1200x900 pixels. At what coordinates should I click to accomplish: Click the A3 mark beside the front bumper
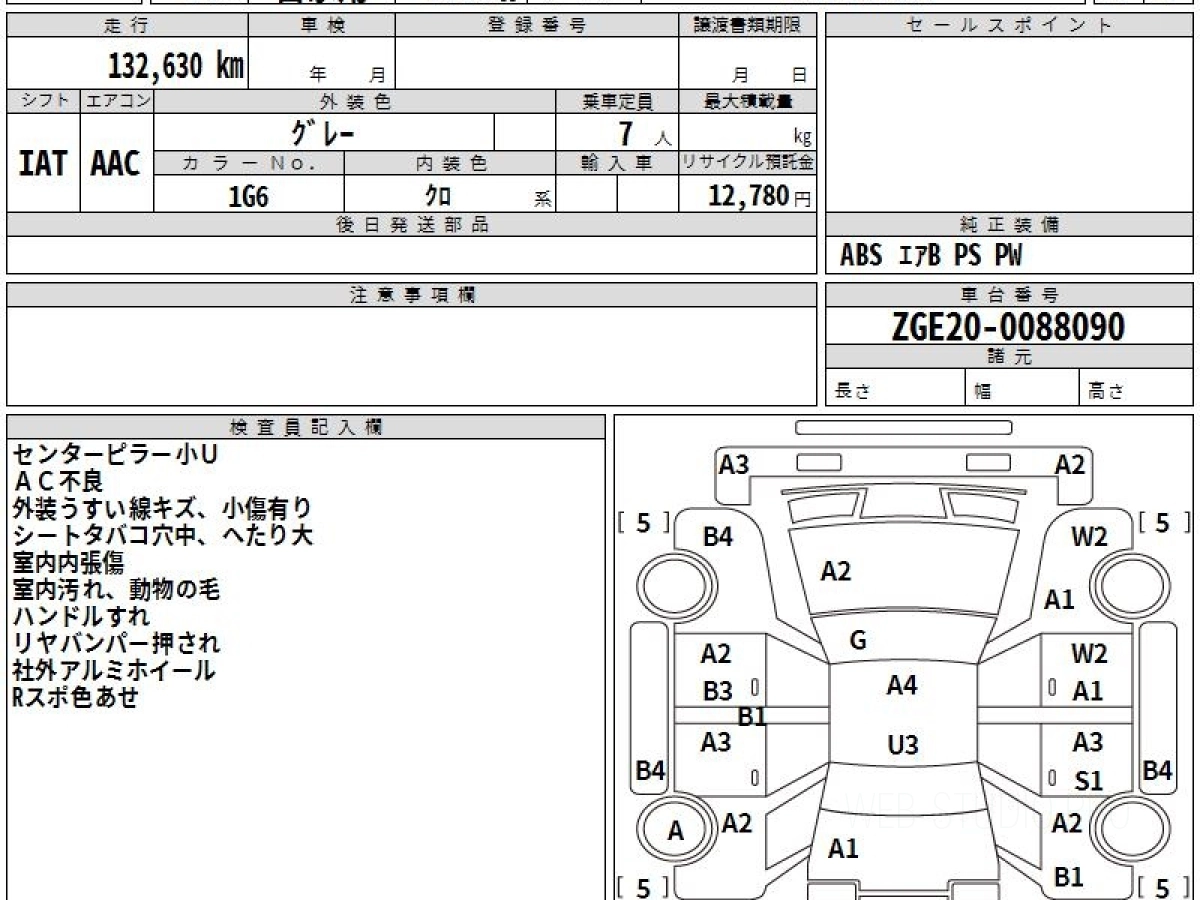pyautogui.click(x=734, y=464)
